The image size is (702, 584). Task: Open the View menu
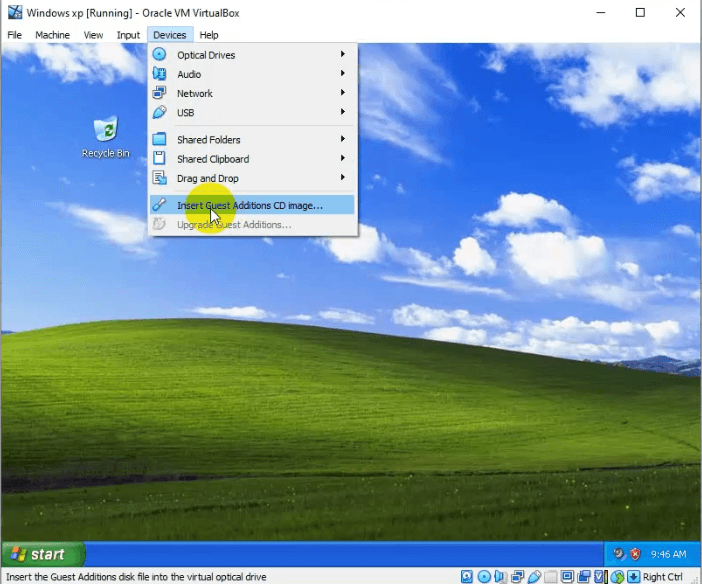(93, 35)
